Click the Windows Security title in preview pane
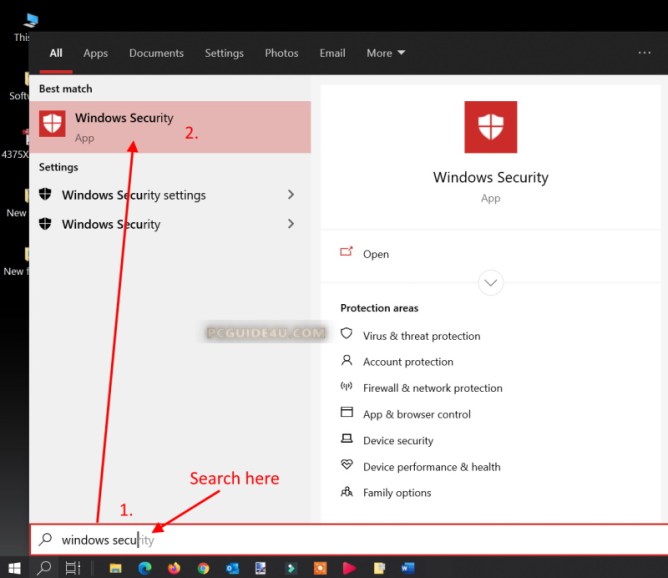This screenshot has height=578, width=668. click(x=490, y=177)
